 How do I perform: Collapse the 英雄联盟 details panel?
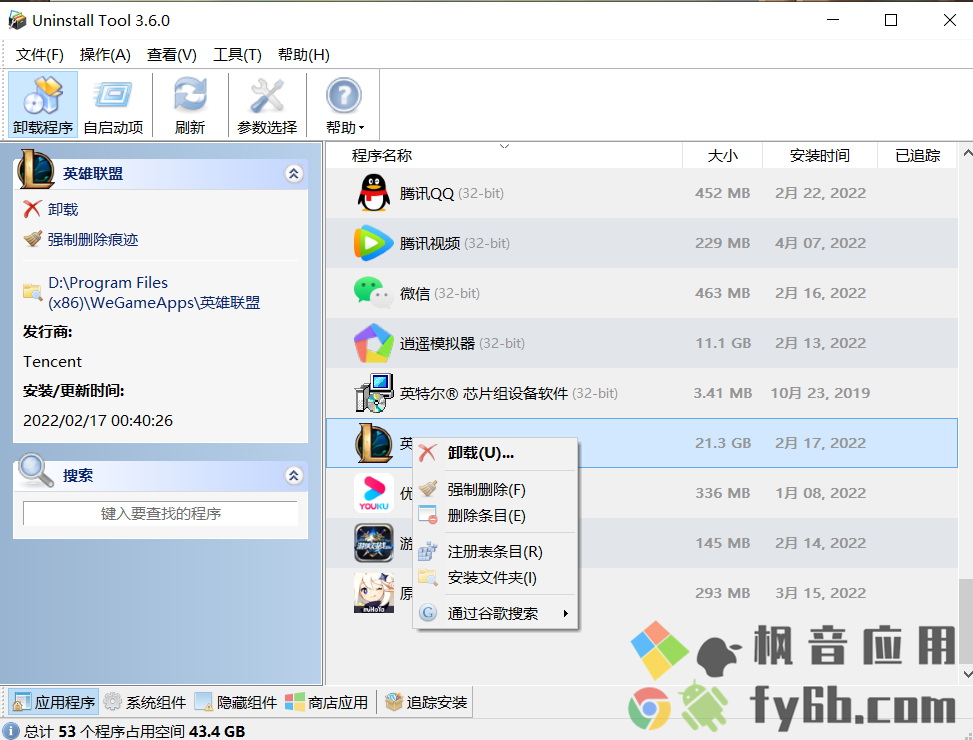click(294, 174)
